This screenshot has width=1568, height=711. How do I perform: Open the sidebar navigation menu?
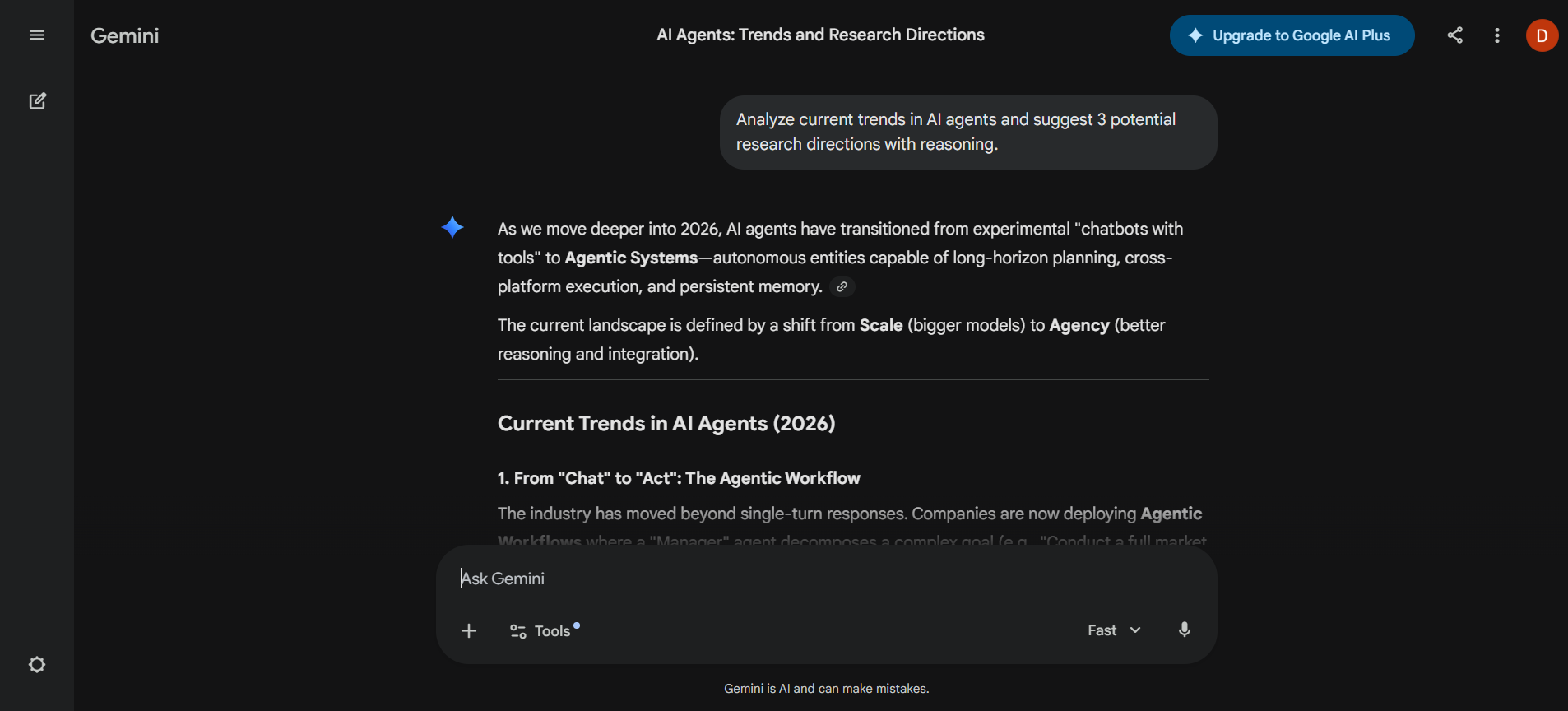click(36, 35)
